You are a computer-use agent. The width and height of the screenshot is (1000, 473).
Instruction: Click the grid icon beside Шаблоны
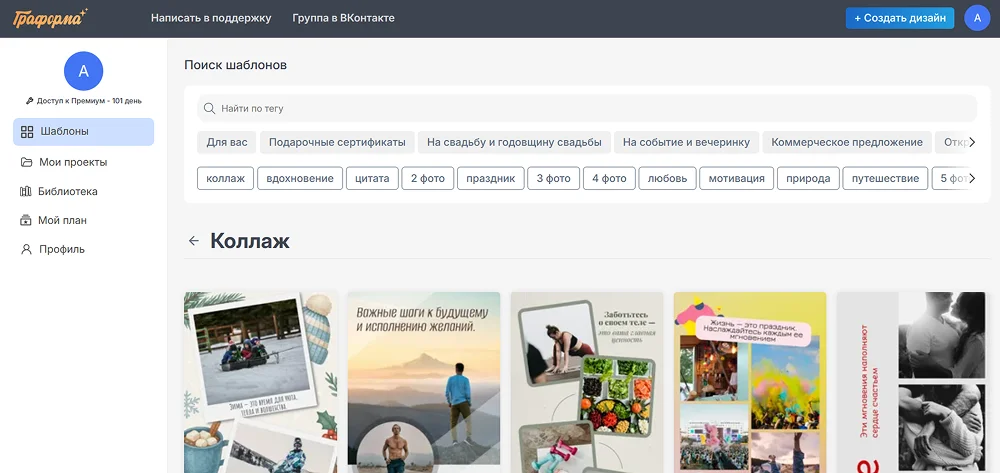tap(27, 132)
